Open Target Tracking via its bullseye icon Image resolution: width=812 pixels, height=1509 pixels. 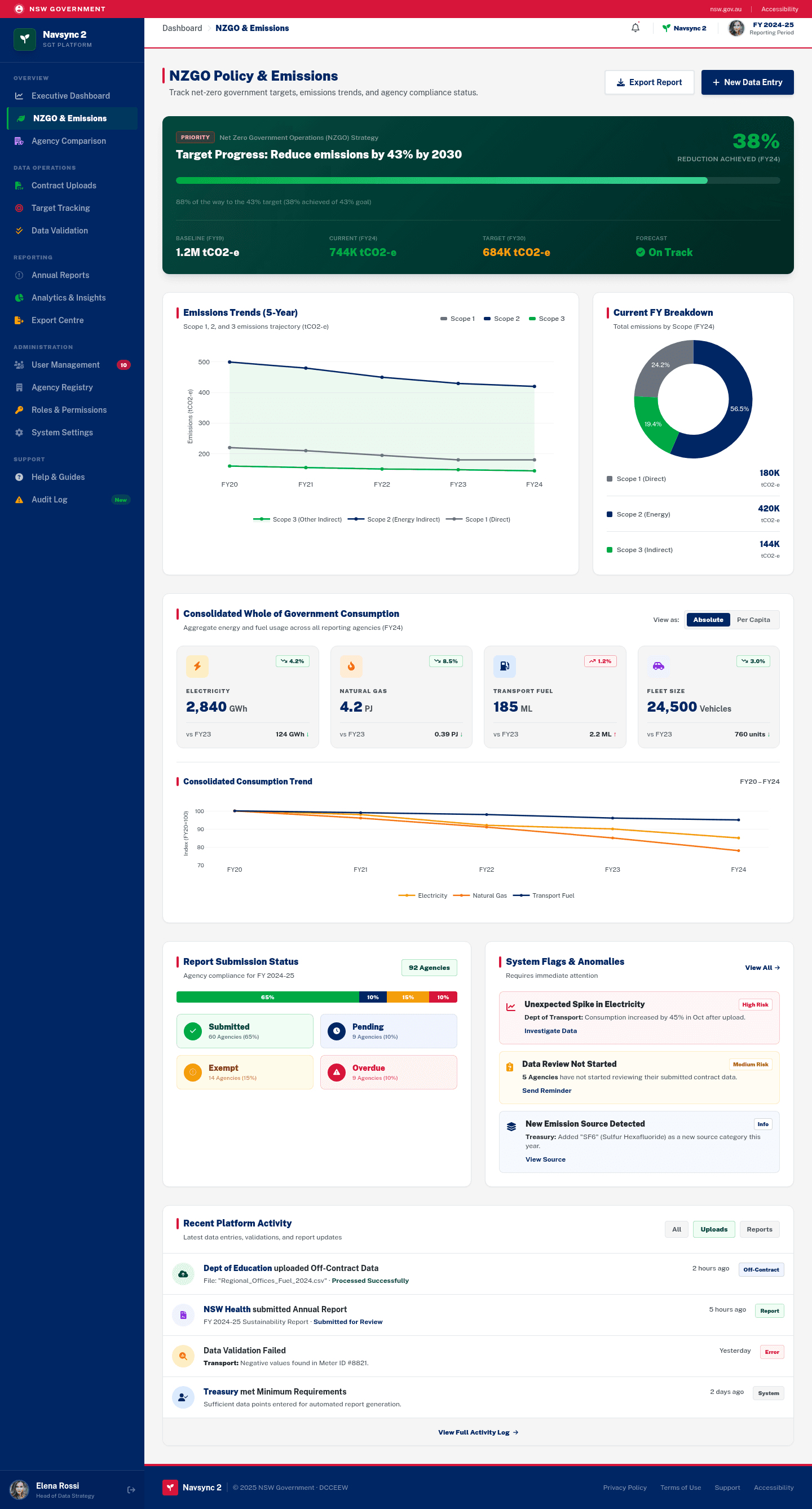click(x=19, y=208)
